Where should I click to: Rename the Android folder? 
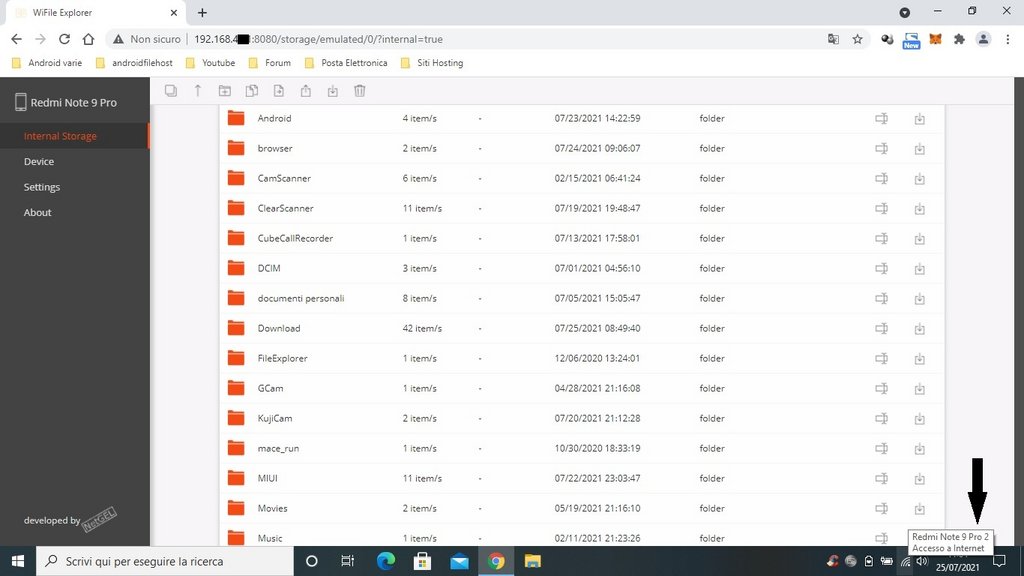click(x=882, y=118)
